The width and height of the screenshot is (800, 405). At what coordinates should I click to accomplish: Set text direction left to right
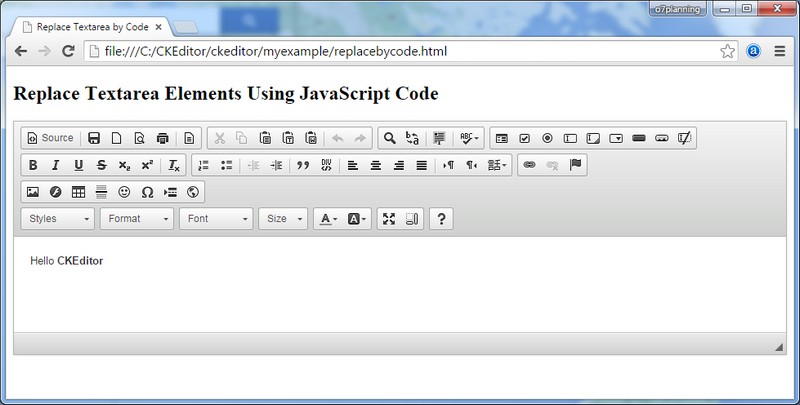pos(448,165)
